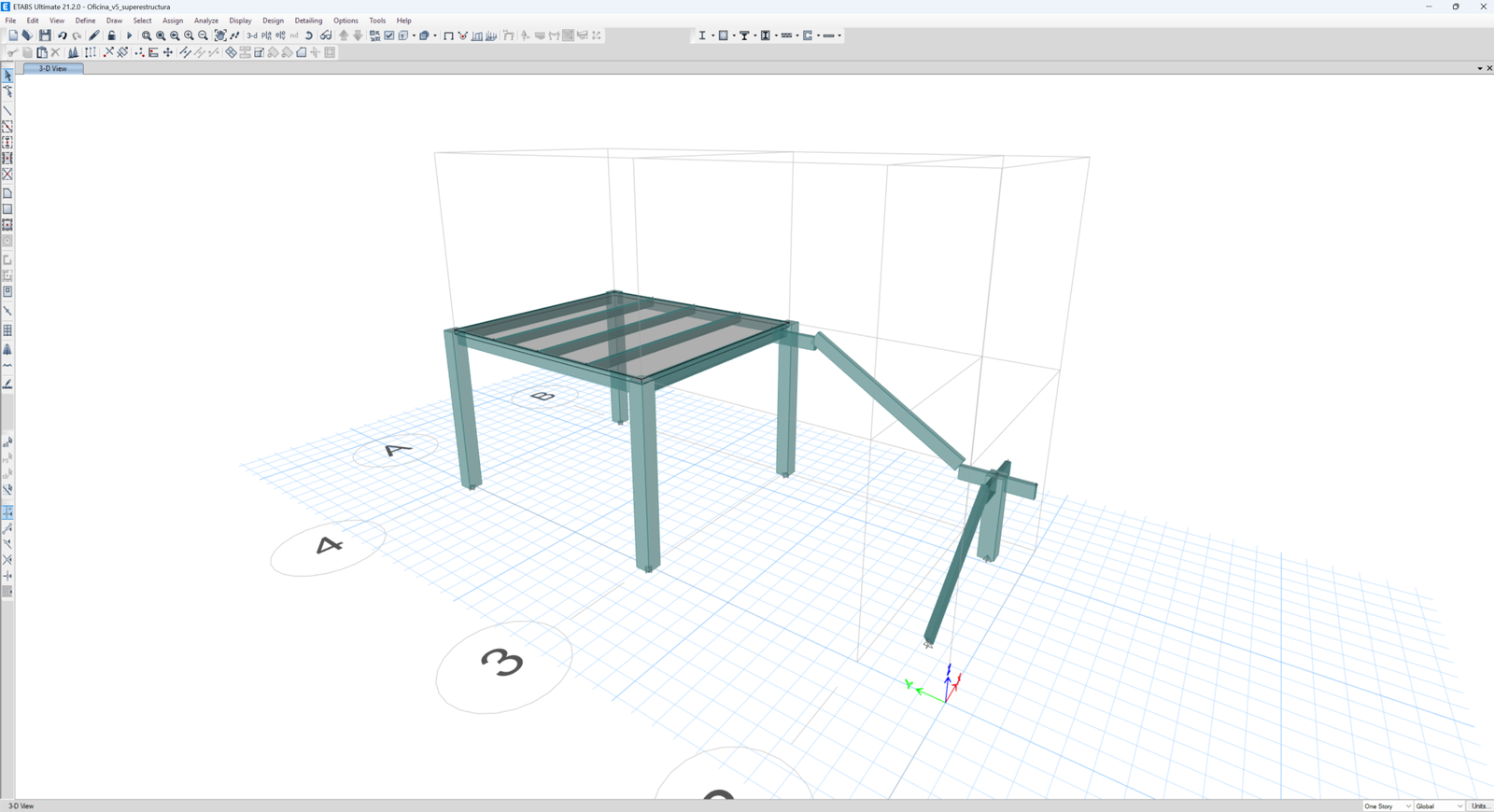This screenshot has height=812, width=1494.
Task: Switch to Plan view button
Action: (266, 35)
